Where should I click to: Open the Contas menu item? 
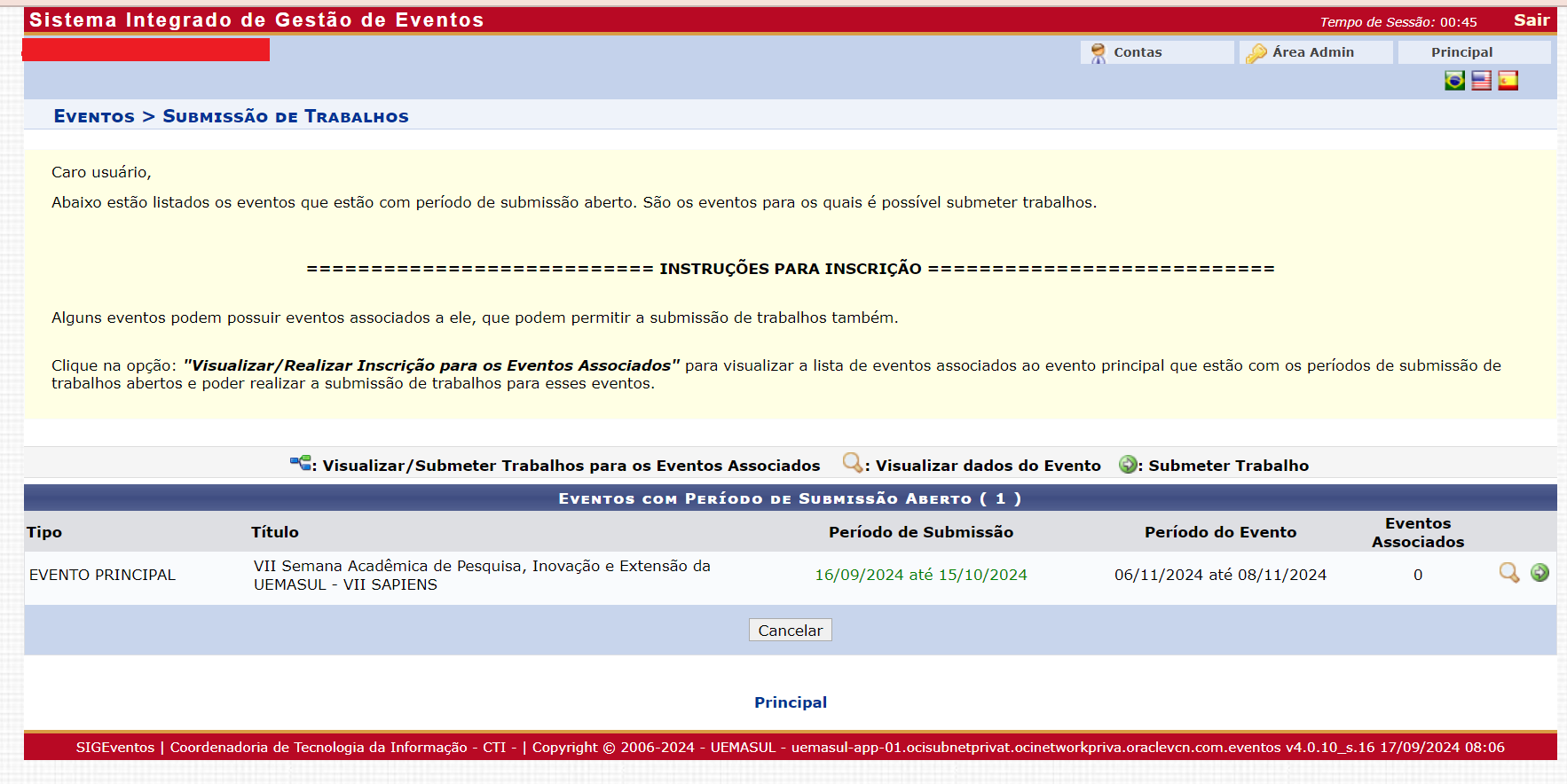(1138, 52)
